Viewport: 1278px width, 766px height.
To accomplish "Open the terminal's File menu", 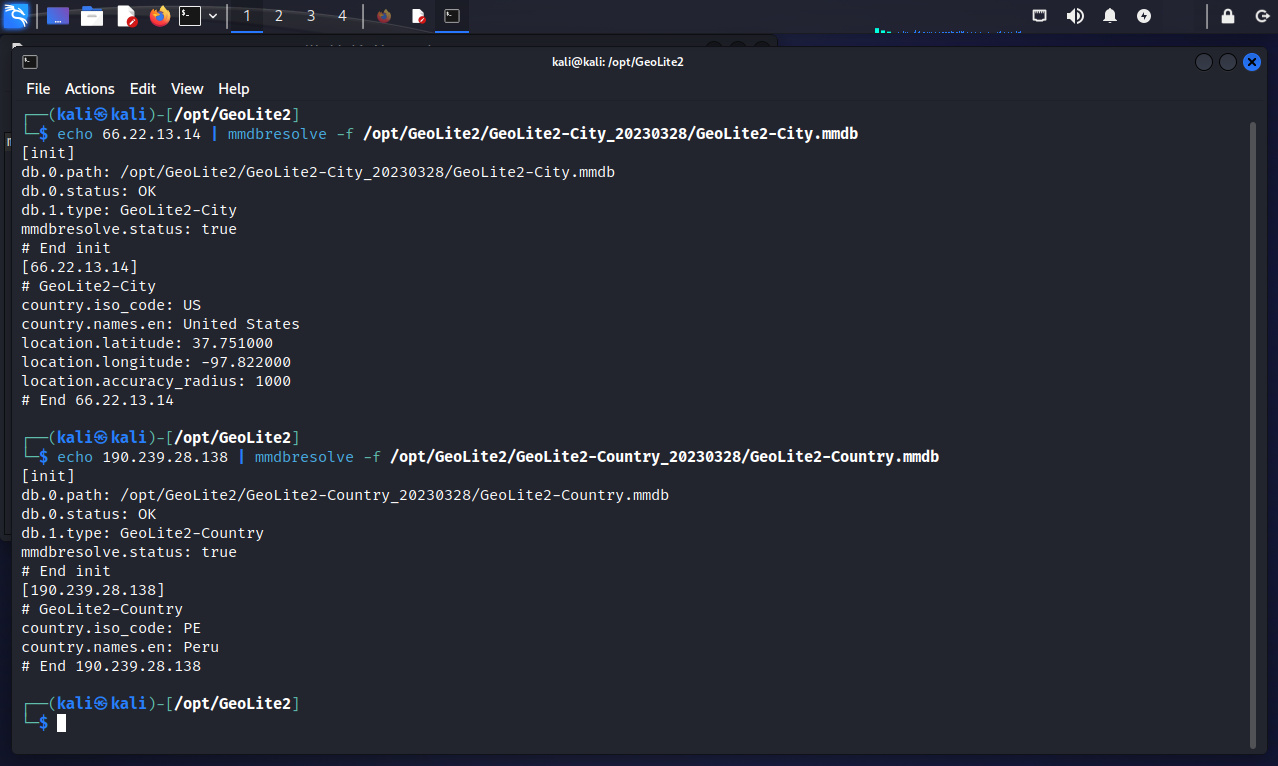I will click(x=38, y=89).
